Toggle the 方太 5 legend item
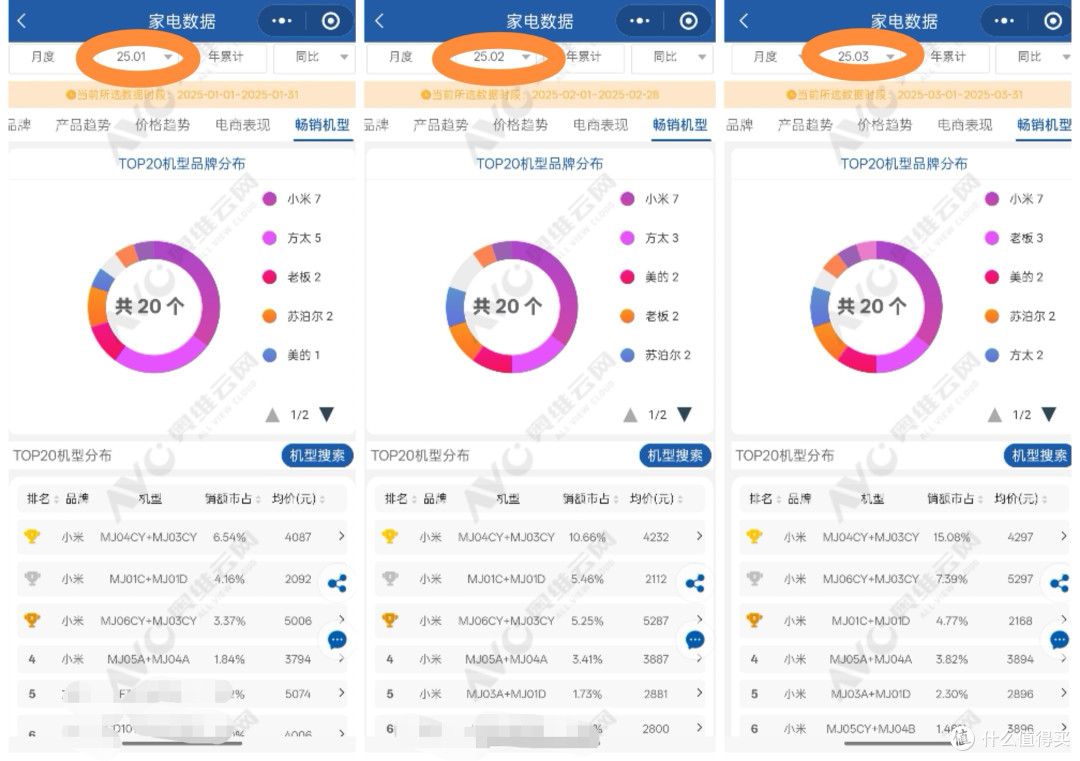Screen dimensions: 1080x761 (x=292, y=238)
